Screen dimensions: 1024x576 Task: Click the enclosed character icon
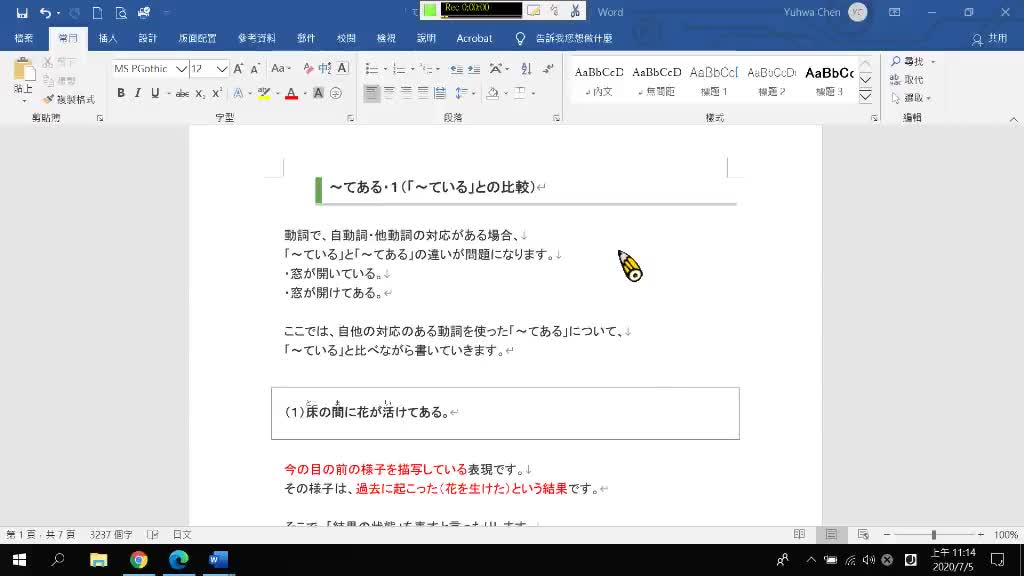click(x=336, y=93)
